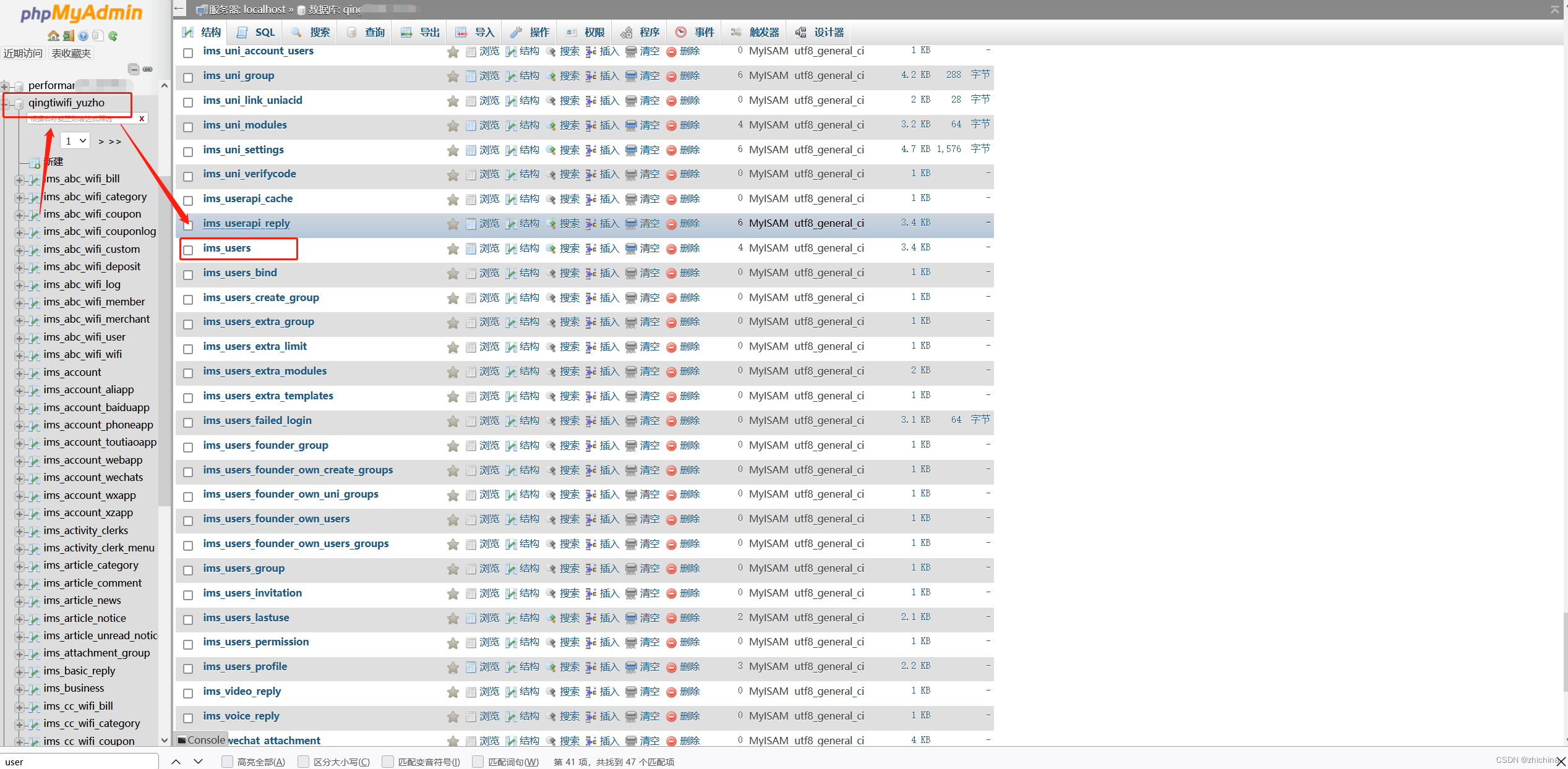
Task: Check the ims_users table checkbox
Action: click(x=188, y=250)
